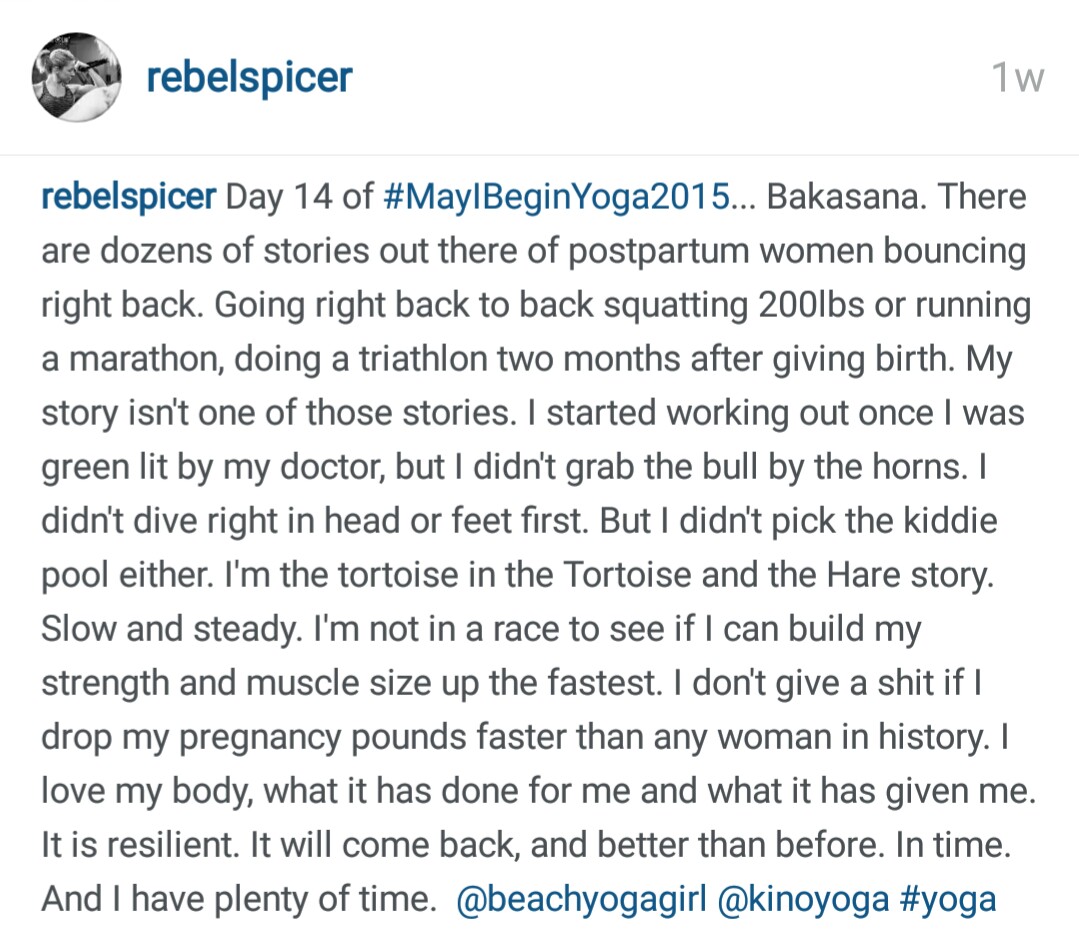
Task: Click the 1w post timestamp
Action: point(1017,78)
